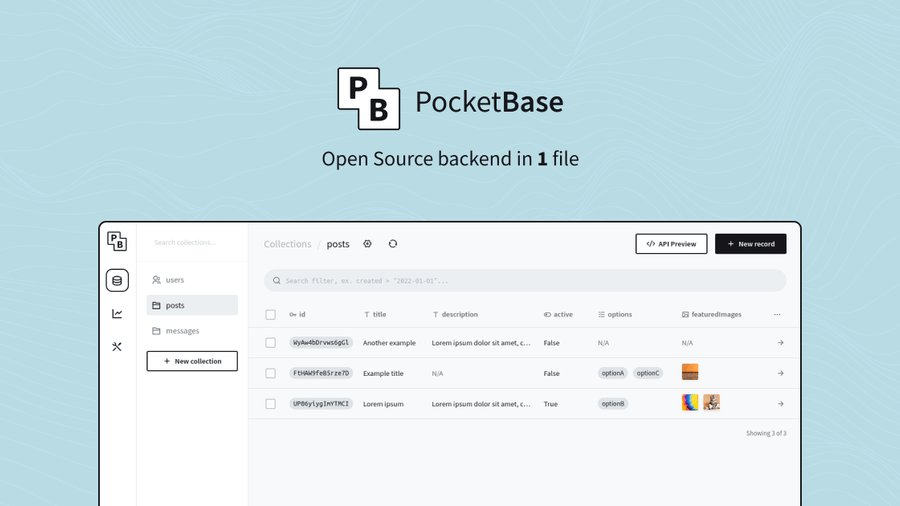Screen dimensions: 900x506
Task: Check the row for Another example
Action: (x=270, y=343)
